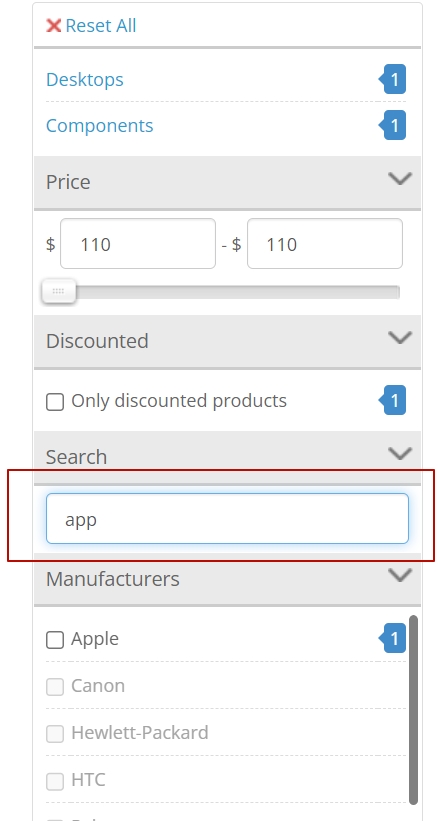Check the Apple manufacturer checkbox
438x821 pixels.
(55, 640)
